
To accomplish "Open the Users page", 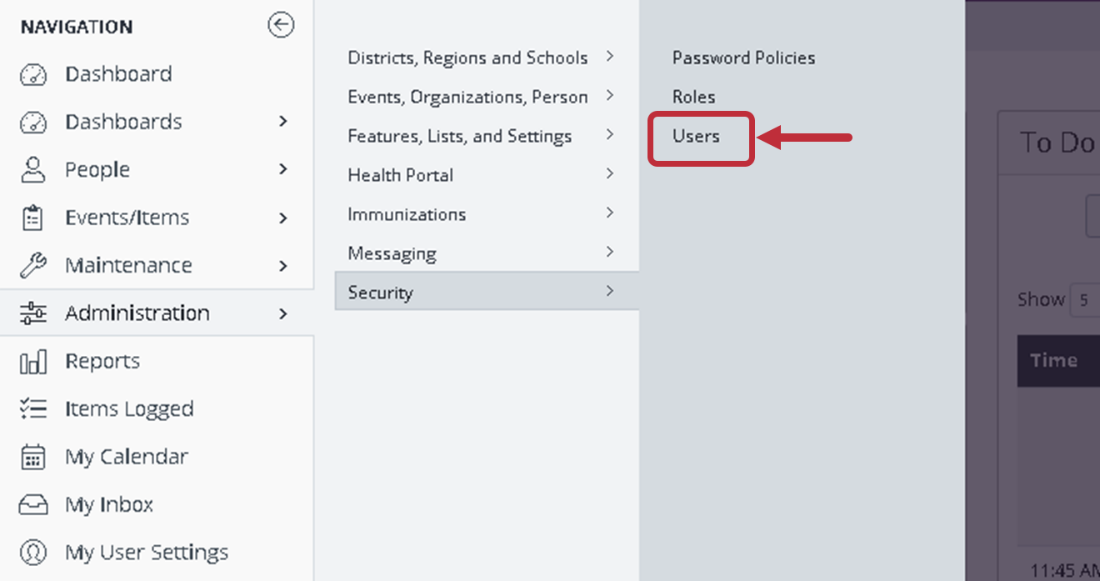I will (696, 136).
